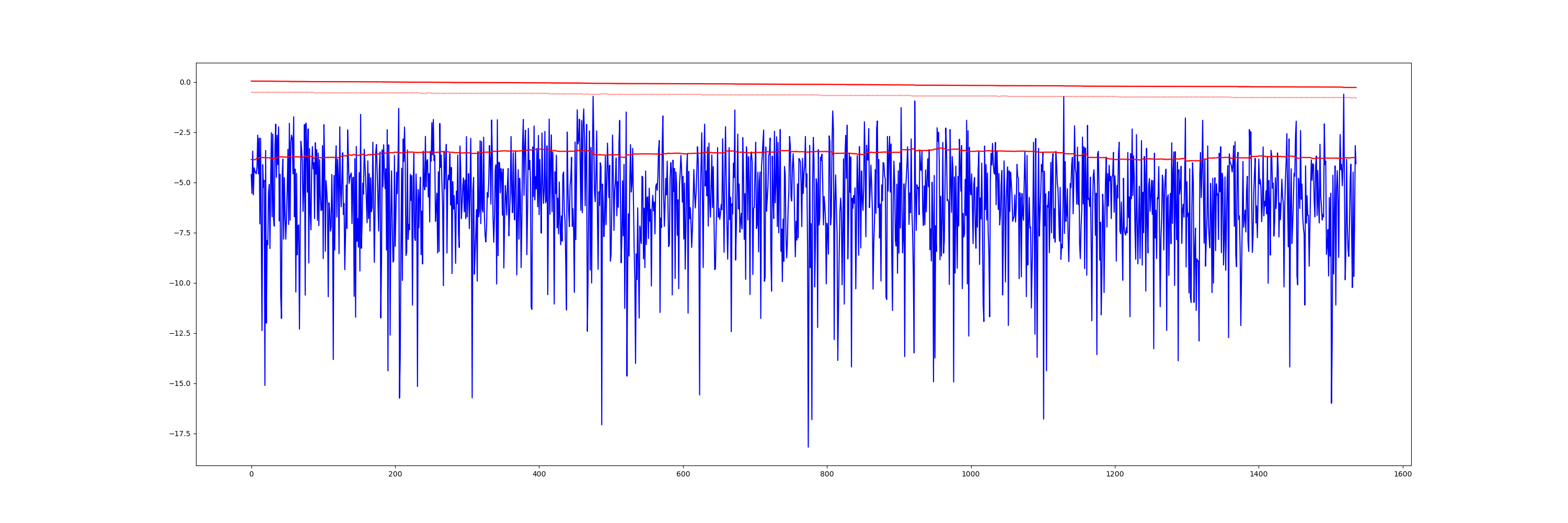This screenshot has width=1568, height=523.
Task: Click the y-axis label −12.5
Action: (x=180, y=334)
